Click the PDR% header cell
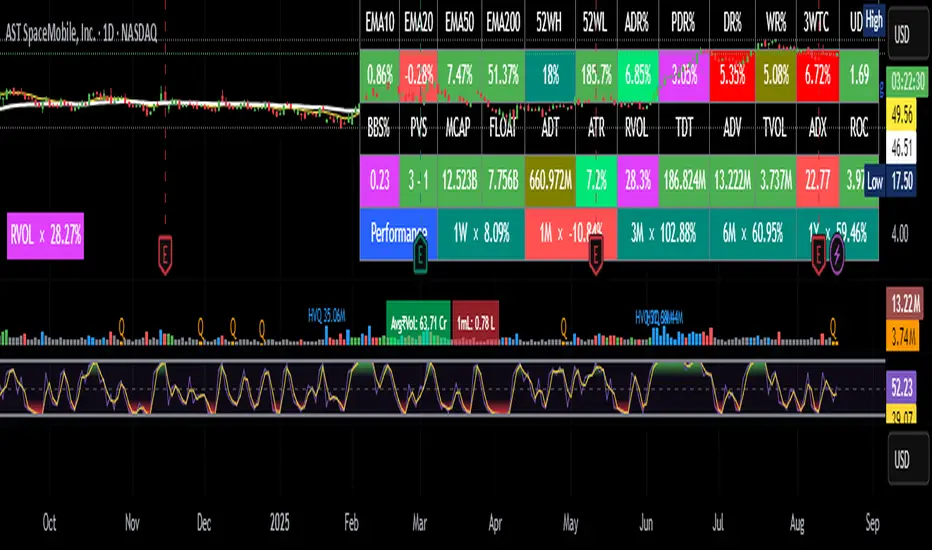The width and height of the screenshot is (932, 550). coord(684,24)
